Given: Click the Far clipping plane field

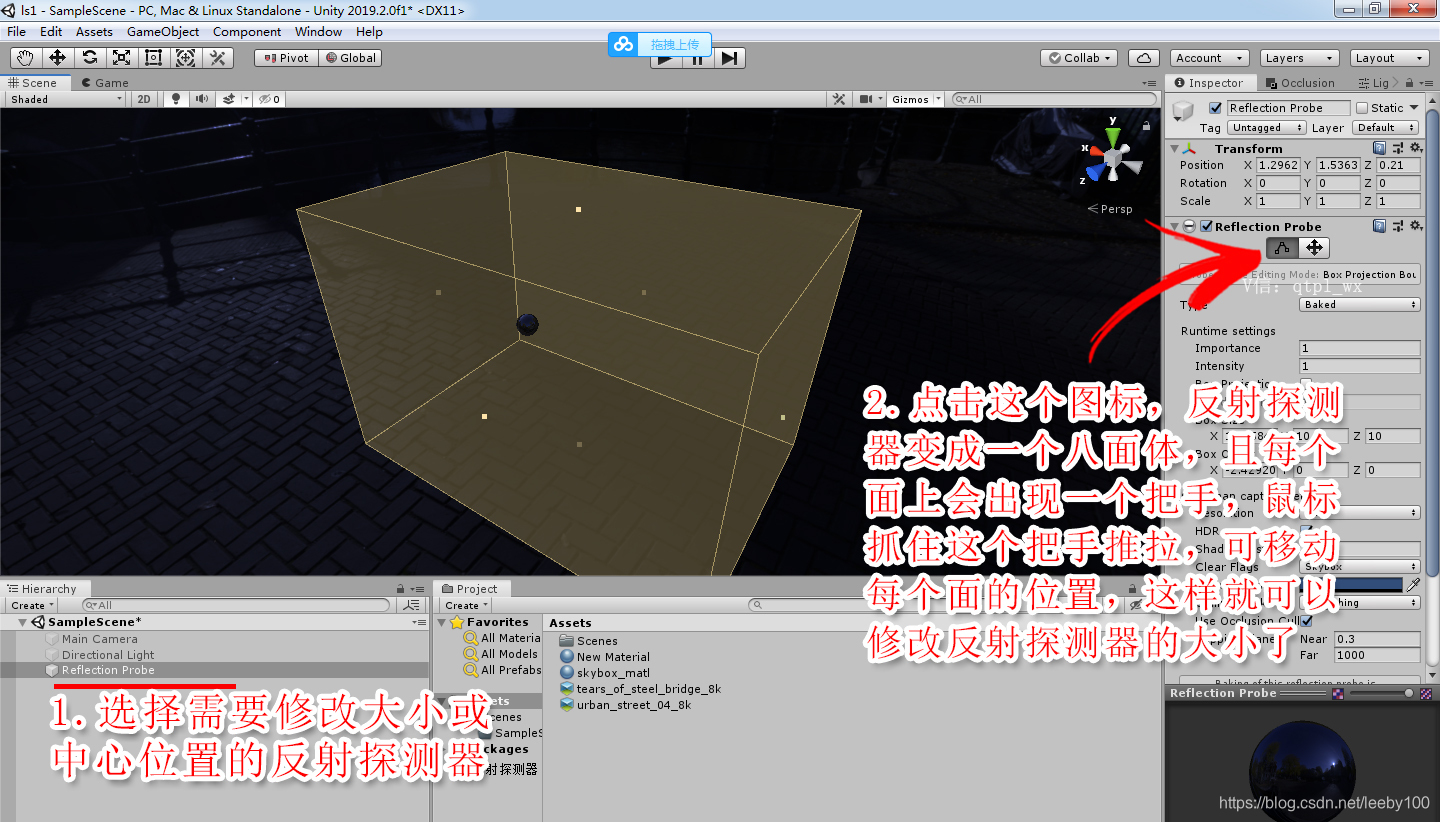Looking at the screenshot, I should coord(1377,655).
